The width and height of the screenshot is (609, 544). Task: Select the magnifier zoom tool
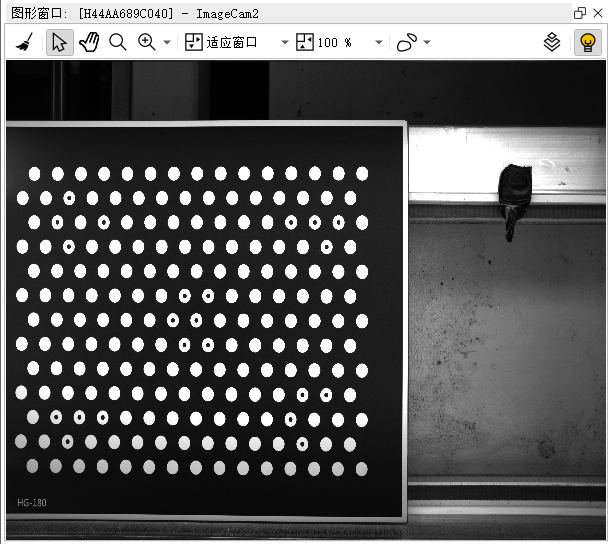pos(118,42)
